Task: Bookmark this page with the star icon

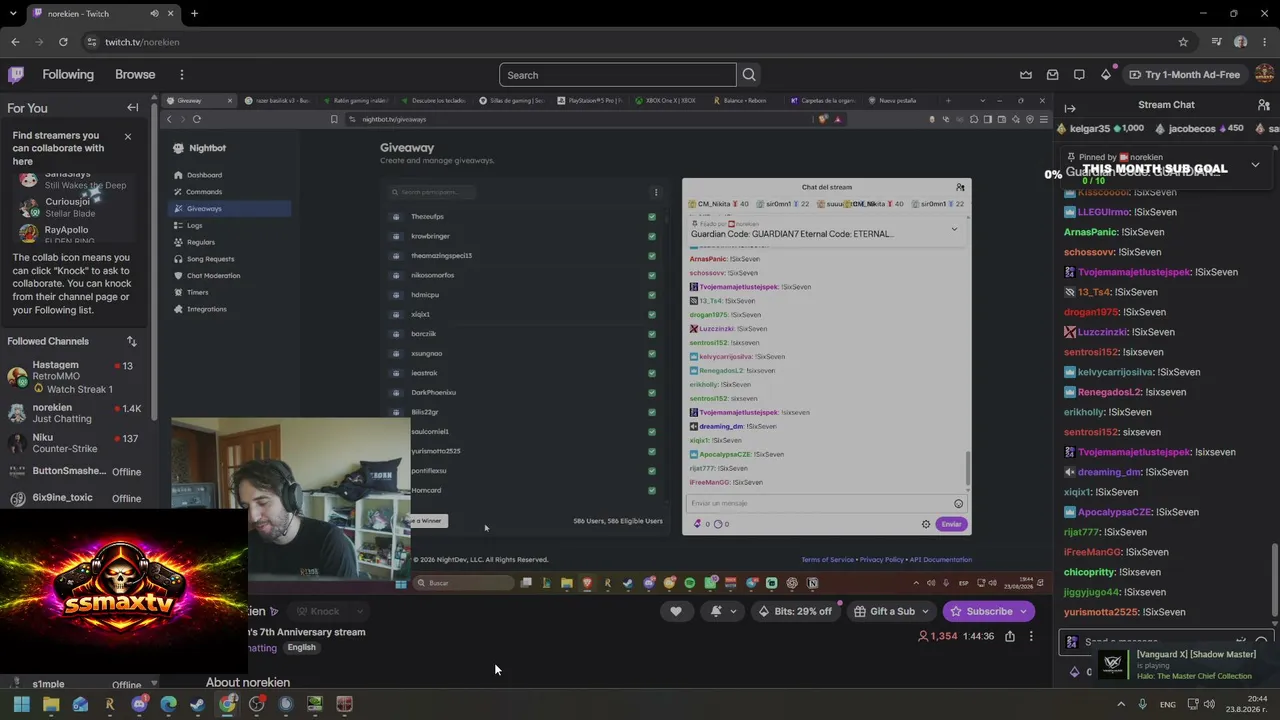Action: click(1183, 42)
